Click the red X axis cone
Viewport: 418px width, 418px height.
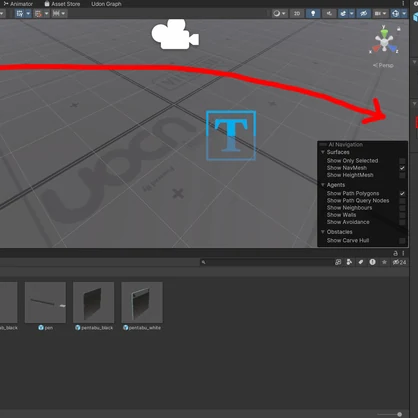[376, 49]
